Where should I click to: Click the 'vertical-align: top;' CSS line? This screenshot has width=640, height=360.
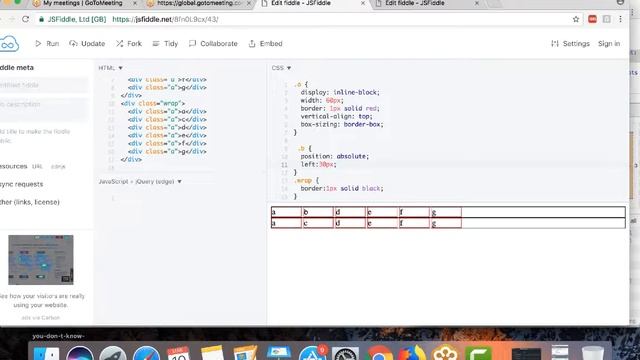click(x=336, y=116)
